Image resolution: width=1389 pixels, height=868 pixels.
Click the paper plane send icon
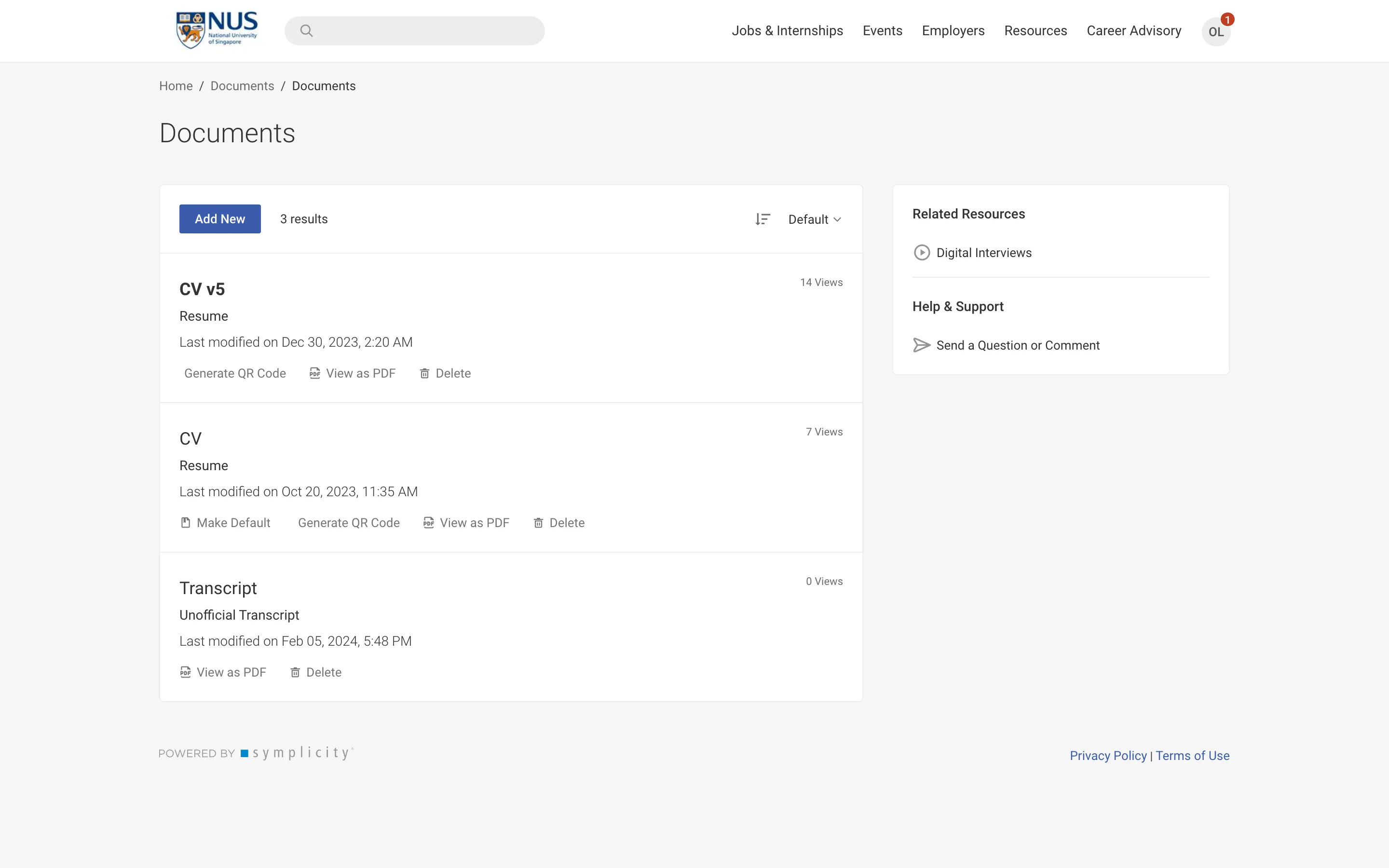coord(922,345)
